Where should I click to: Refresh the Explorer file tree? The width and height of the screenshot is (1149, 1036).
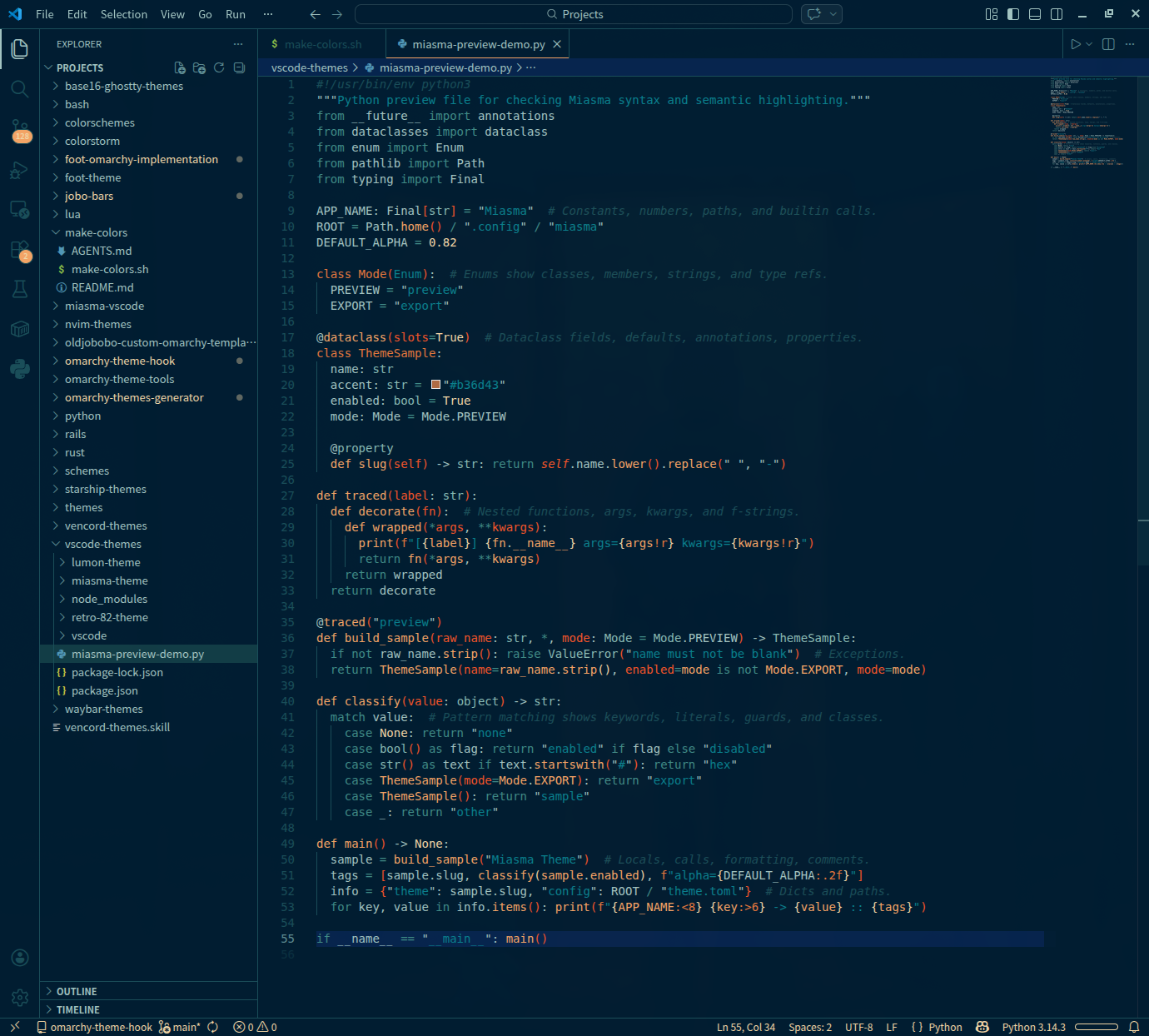pos(219,67)
